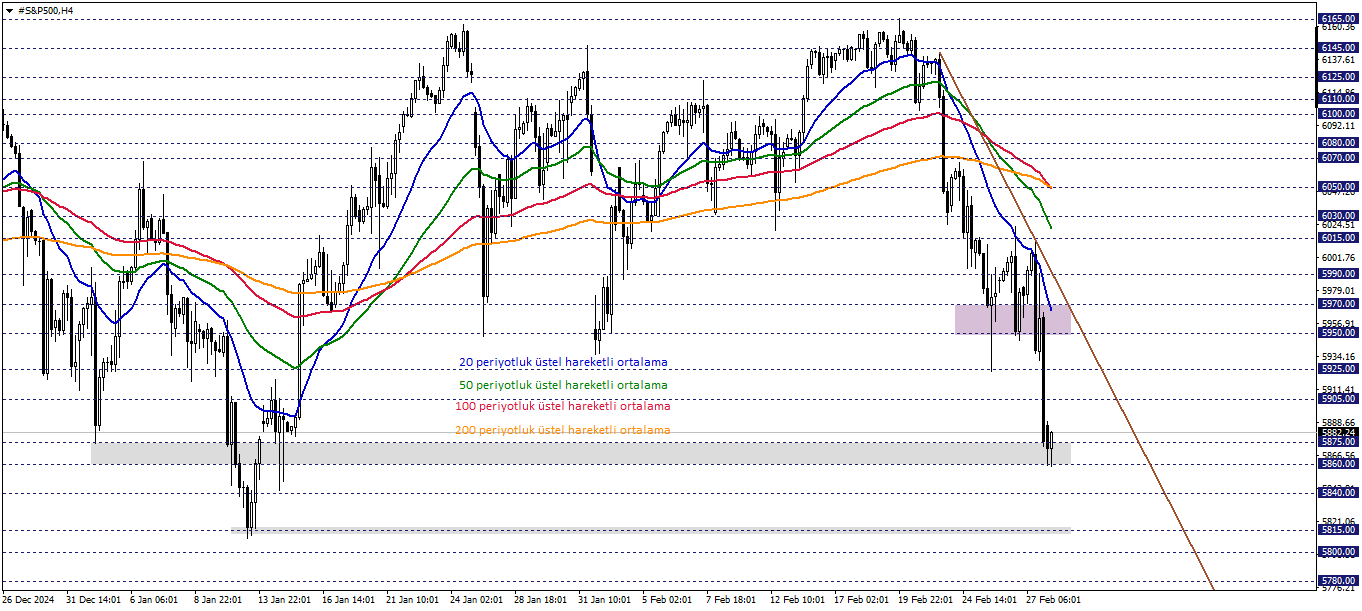Viewport: 1362px width, 611px height.
Task: Click the 13 Jan 22:01 time axis label
Action: pos(285,600)
